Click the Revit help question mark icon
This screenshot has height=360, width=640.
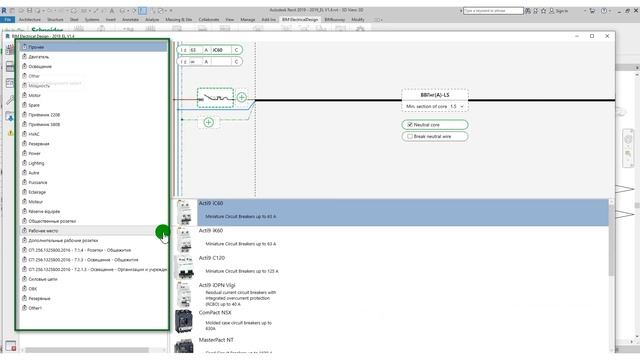click(x=604, y=11)
